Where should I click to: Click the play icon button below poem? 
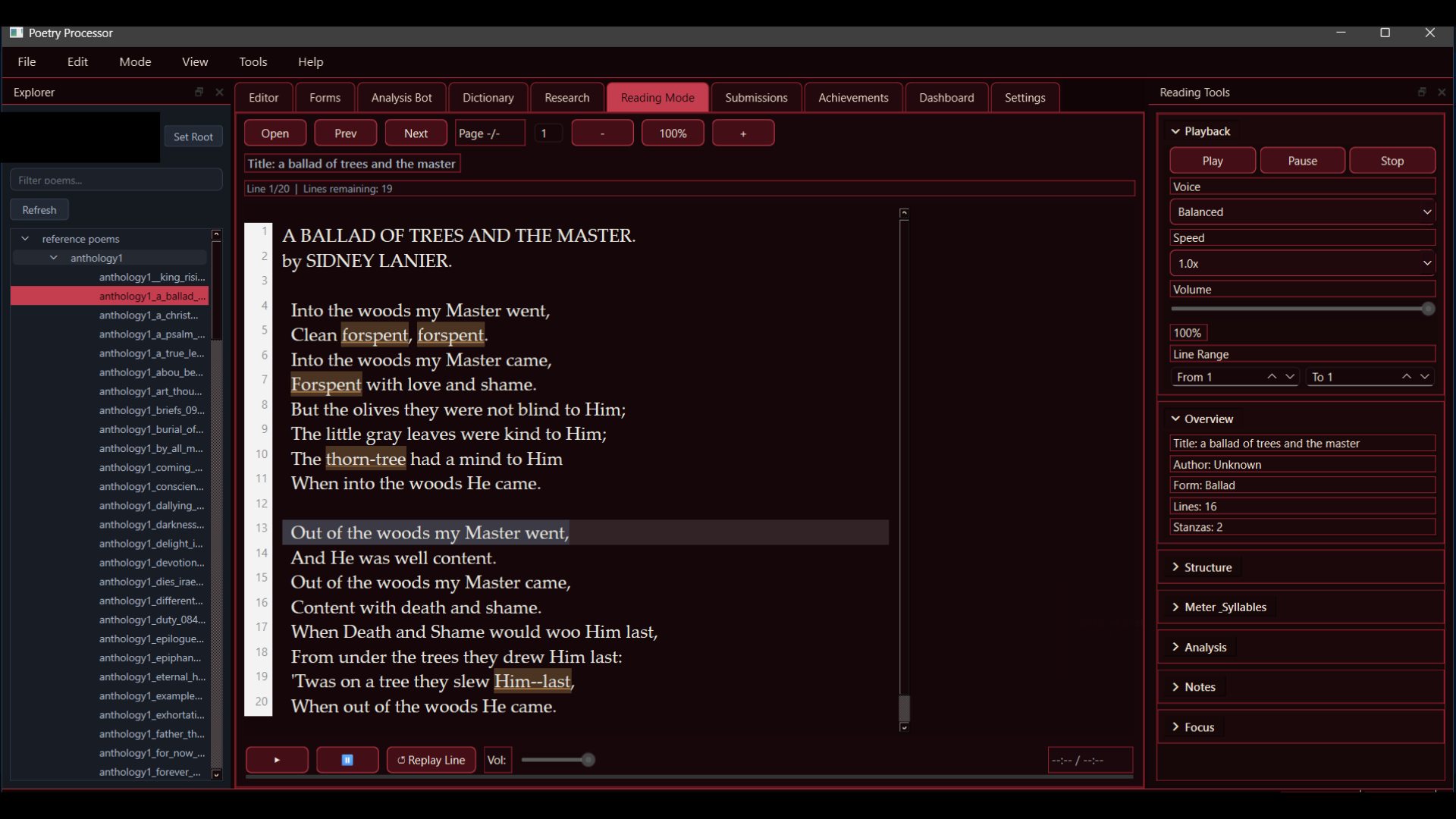(x=277, y=760)
